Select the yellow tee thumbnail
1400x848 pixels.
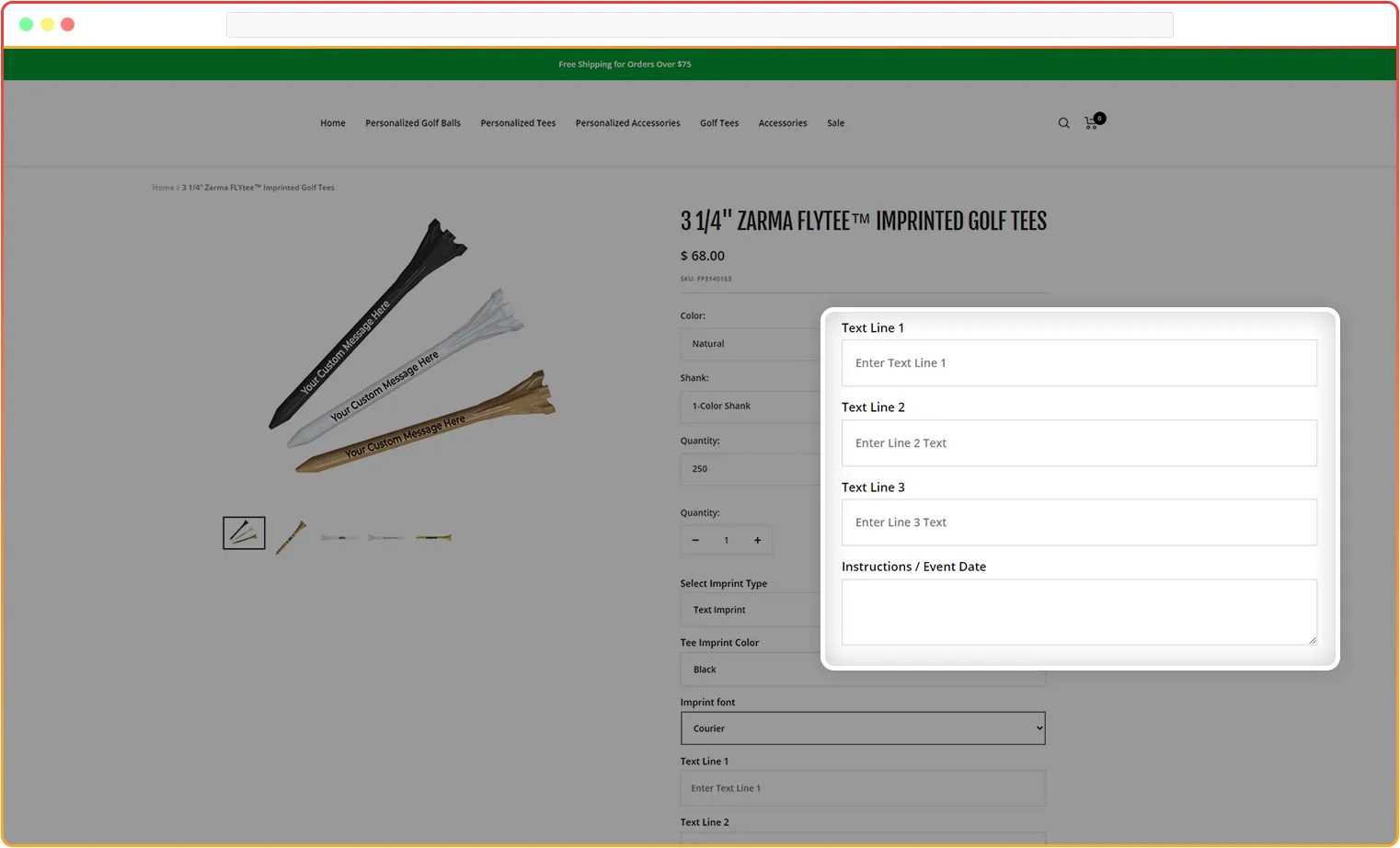tap(432, 534)
